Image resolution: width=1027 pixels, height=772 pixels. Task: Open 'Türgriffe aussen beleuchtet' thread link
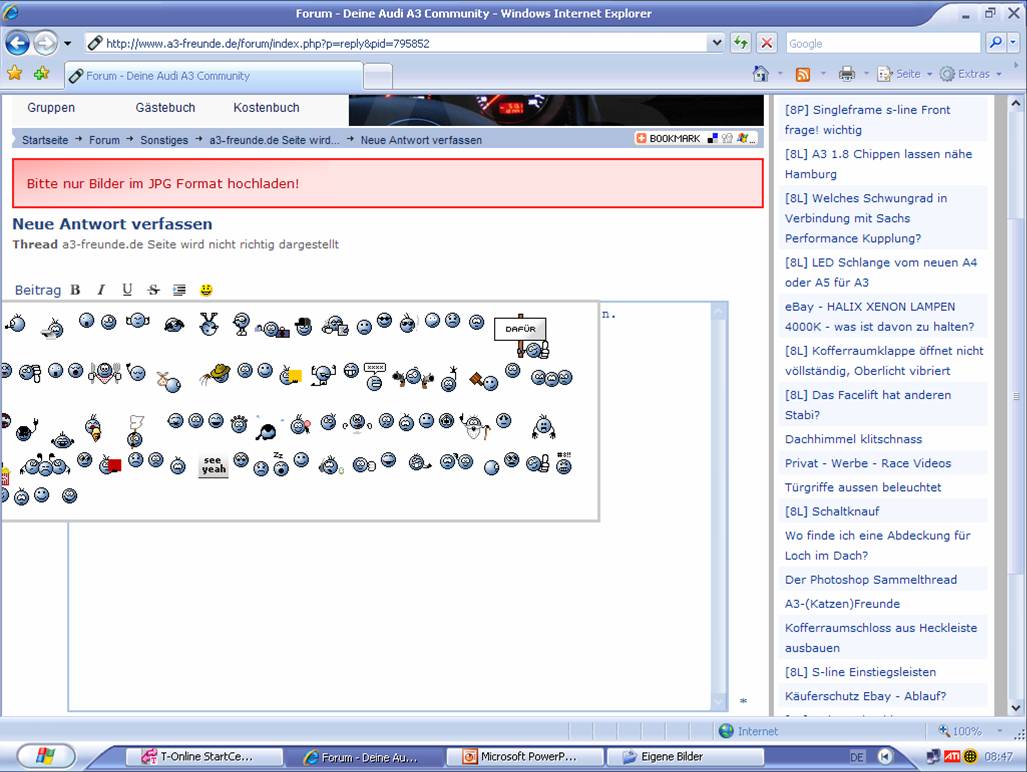pyautogui.click(x=863, y=487)
